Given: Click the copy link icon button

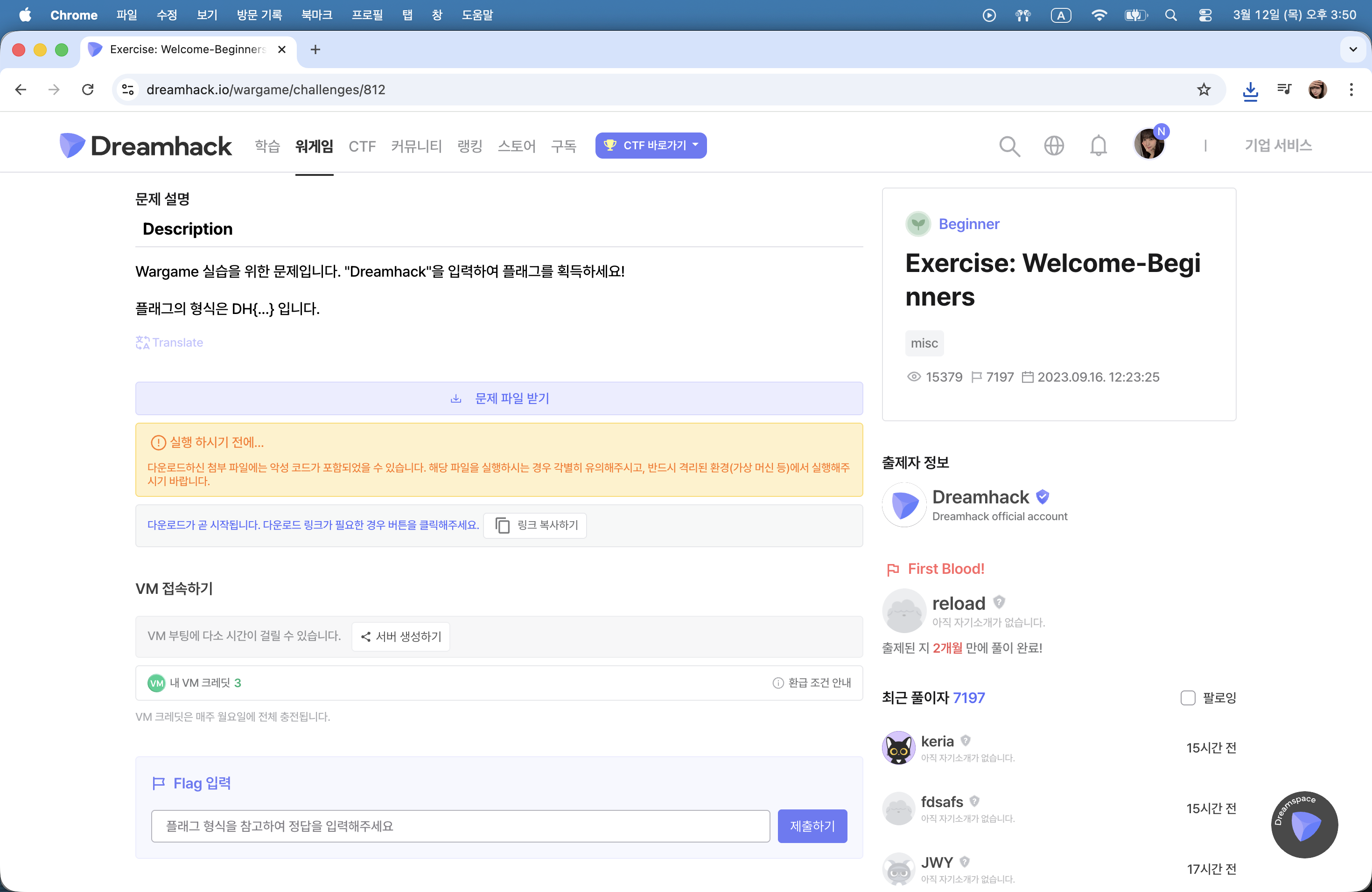Looking at the screenshot, I should [x=534, y=525].
